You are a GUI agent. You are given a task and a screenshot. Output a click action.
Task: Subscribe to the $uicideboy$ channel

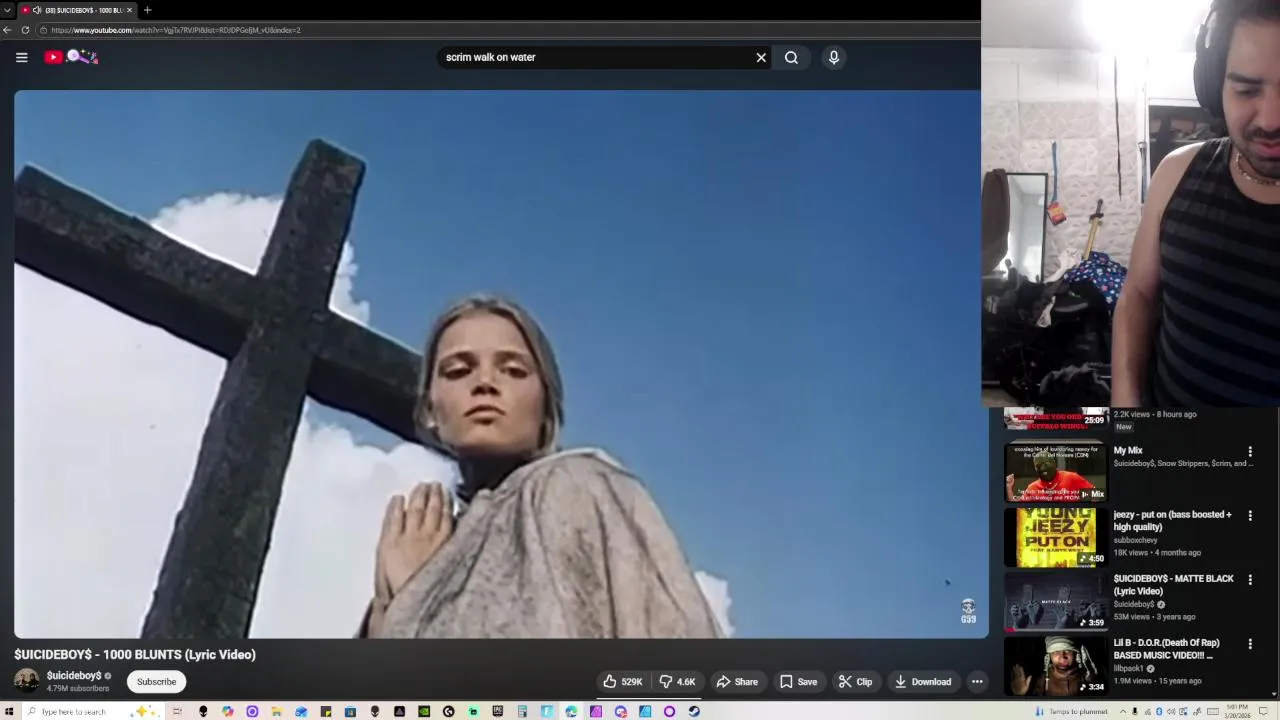pyautogui.click(x=156, y=682)
